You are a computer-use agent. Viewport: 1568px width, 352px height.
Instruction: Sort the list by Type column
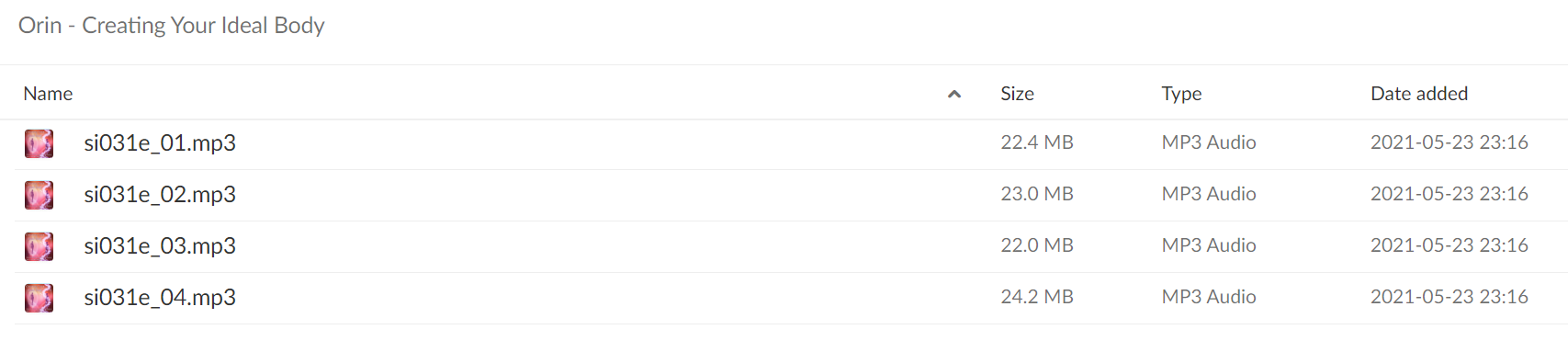[1181, 94]
